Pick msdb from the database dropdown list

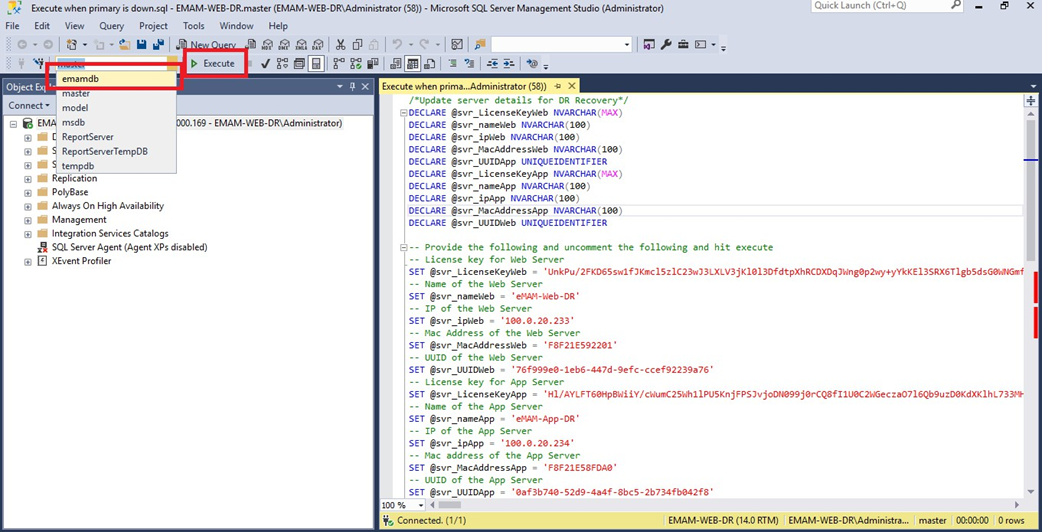click(x=116, y=122)
